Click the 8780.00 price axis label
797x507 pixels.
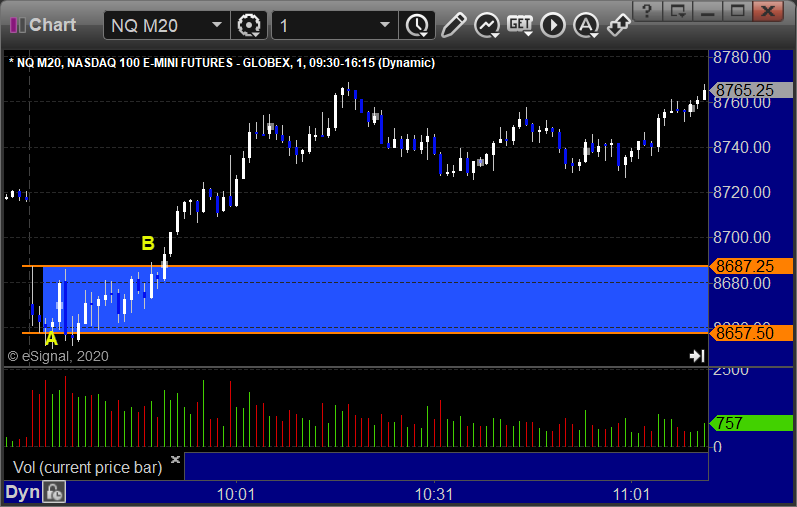742,57
